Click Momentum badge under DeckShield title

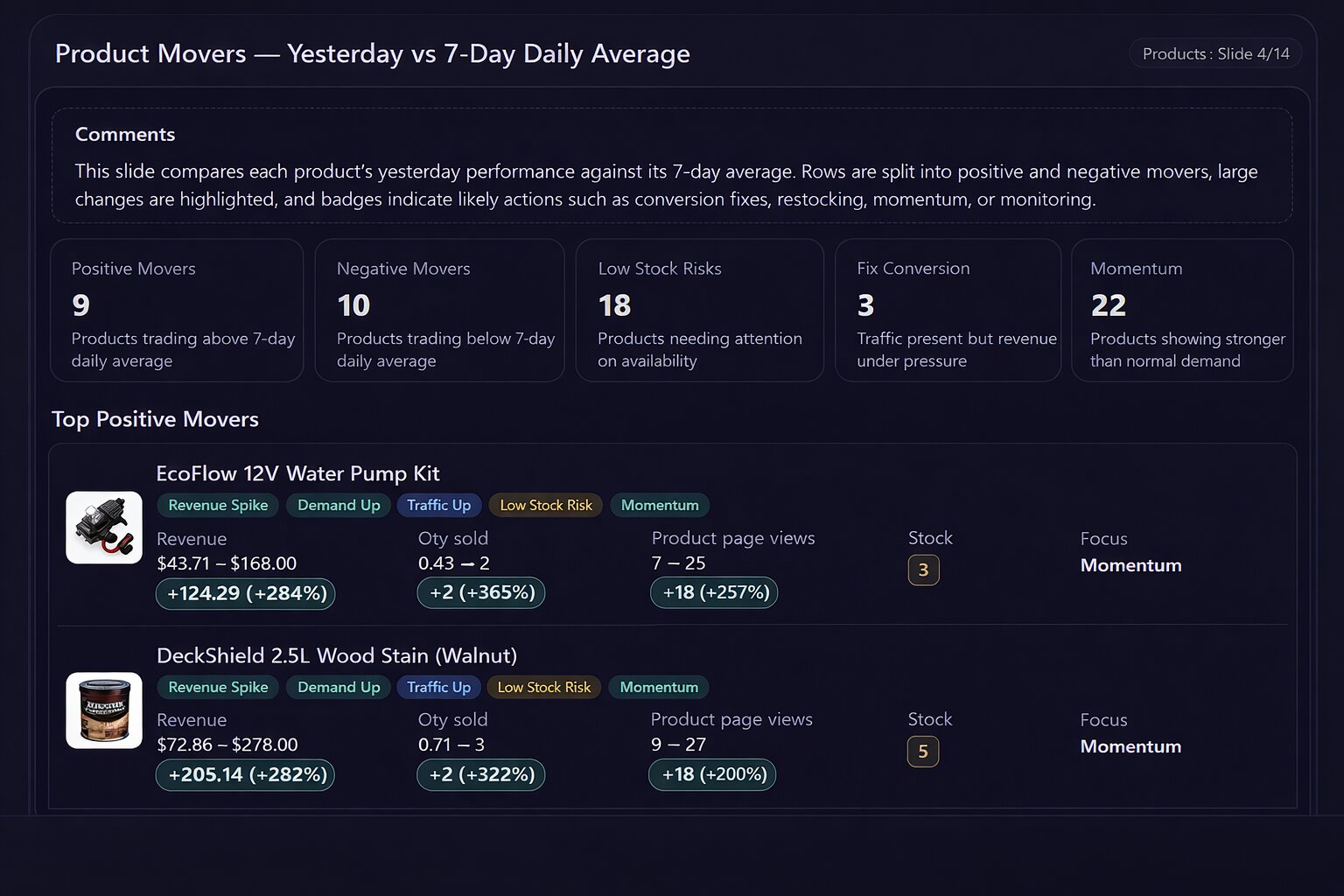tap(659, 687)
